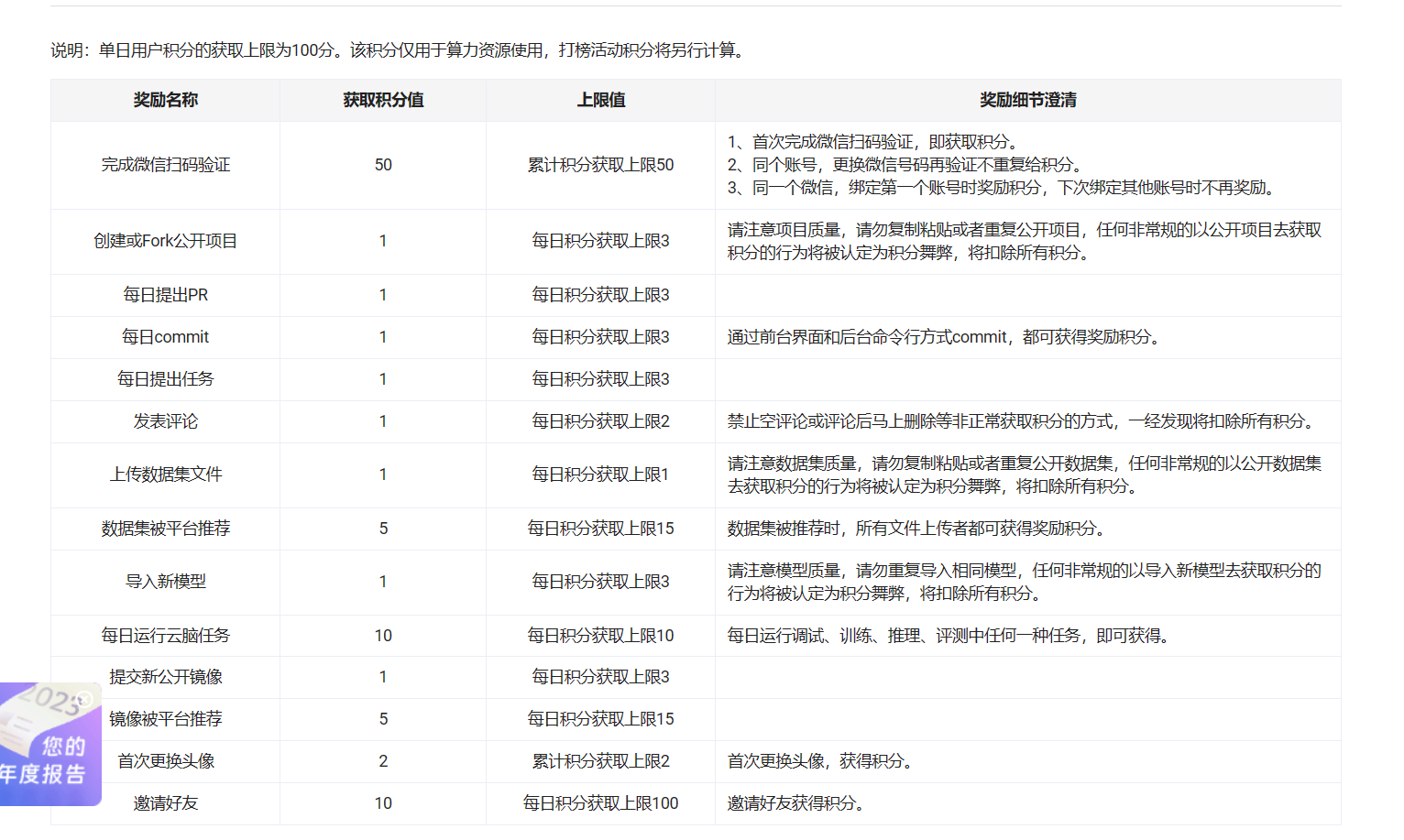Click the limit cell in 每日提出任务 row
This screenshot has width=1404, height=840.
point(601,379)
